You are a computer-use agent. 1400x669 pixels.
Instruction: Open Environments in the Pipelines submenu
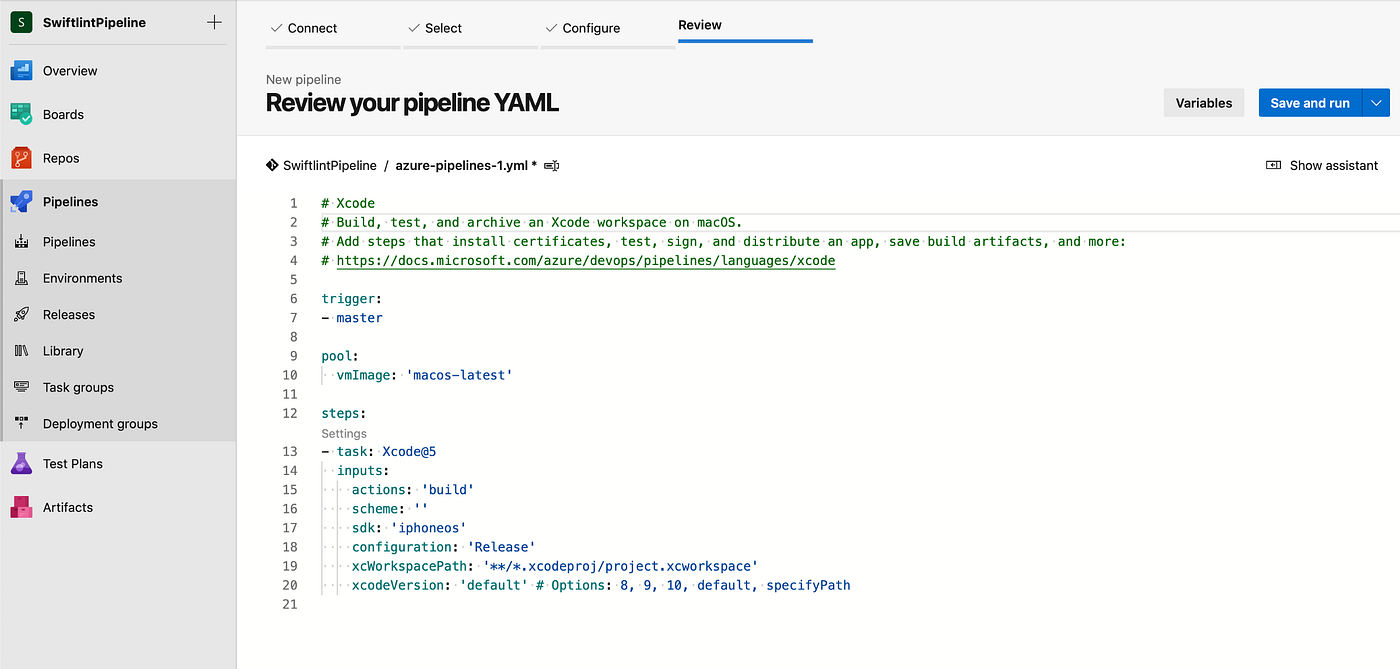[82, 278]
